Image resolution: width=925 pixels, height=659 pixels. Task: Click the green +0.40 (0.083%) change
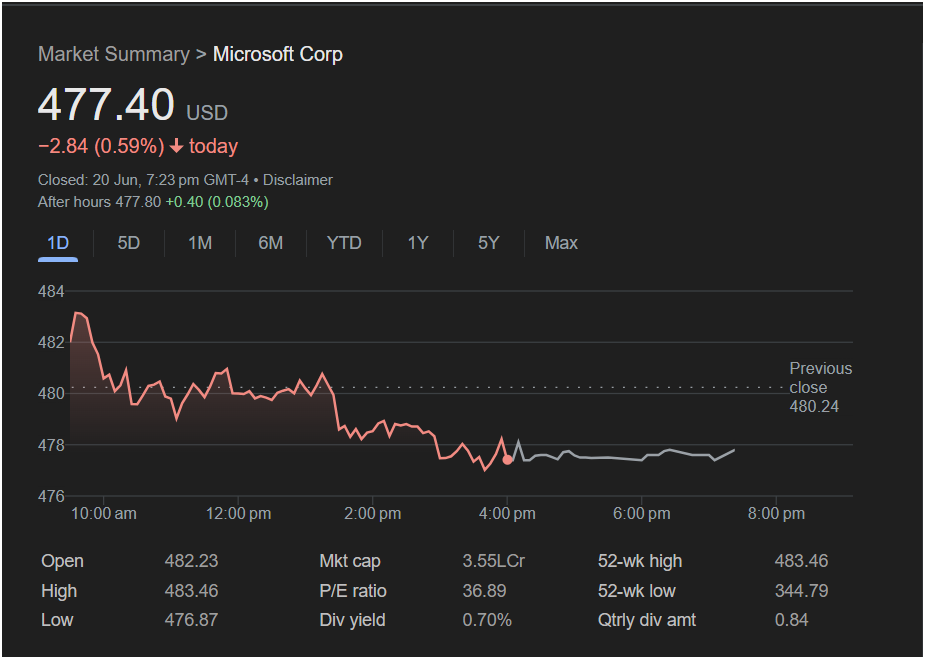(217, 202)
